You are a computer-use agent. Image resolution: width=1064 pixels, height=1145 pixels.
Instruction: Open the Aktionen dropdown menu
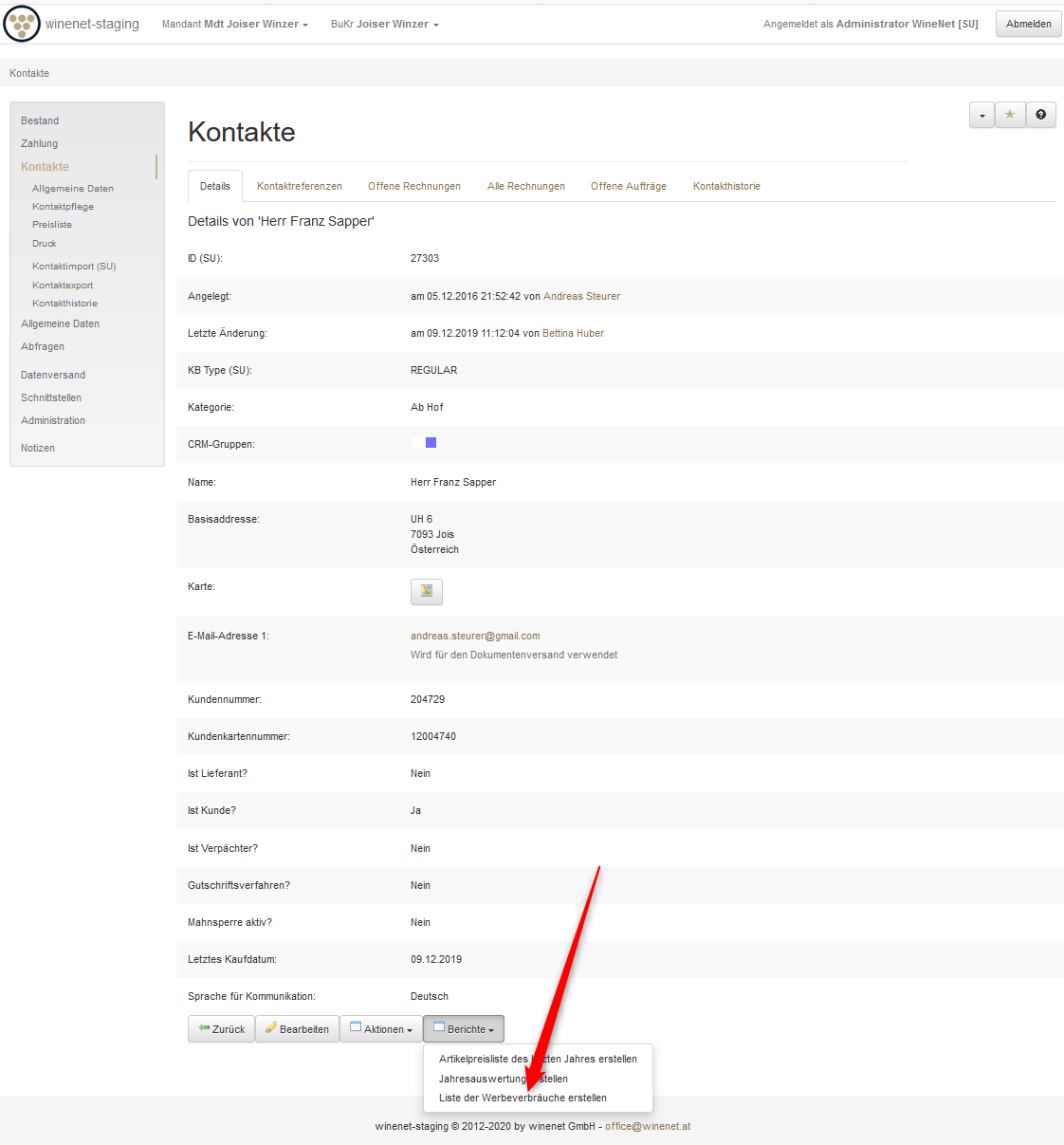click(380, 1029)
